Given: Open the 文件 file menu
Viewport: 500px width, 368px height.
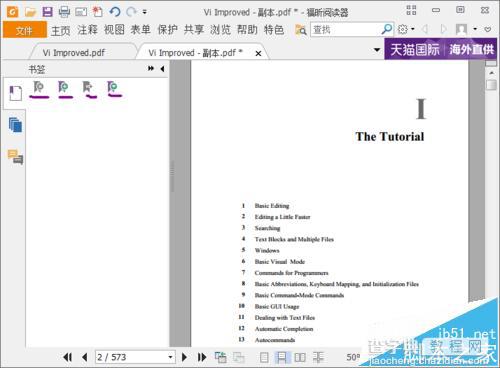Looking at the screenshot, I should pyautogui.click(x=24, y=30).
